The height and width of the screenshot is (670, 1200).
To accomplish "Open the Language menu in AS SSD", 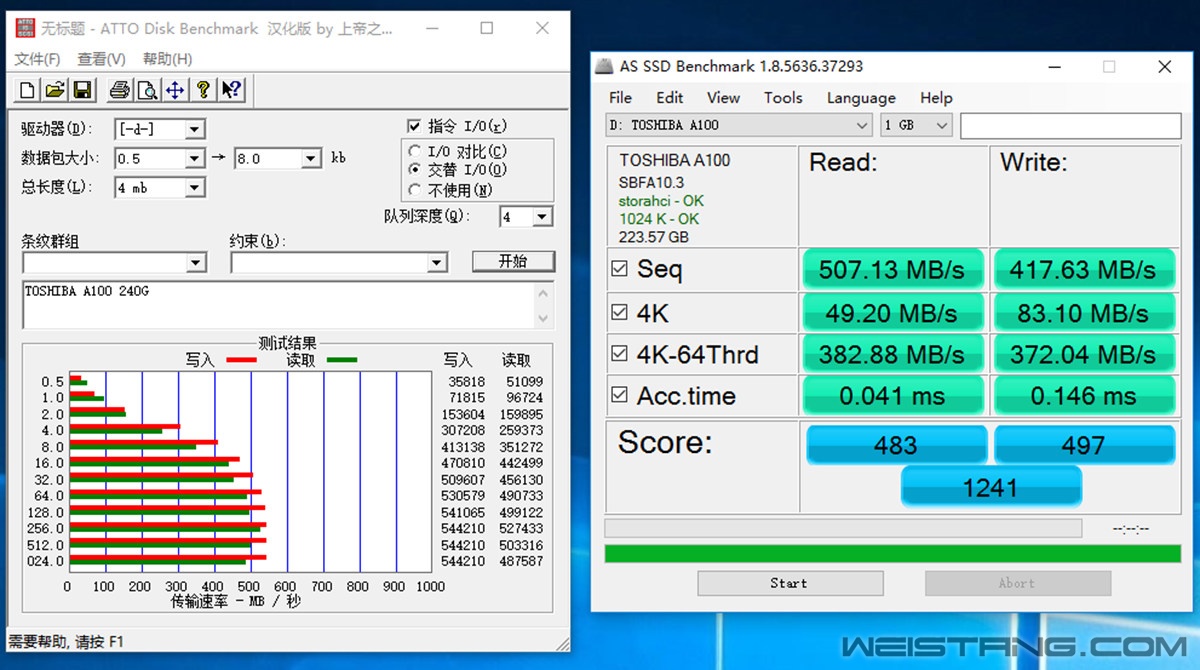I will coord(861,98).
